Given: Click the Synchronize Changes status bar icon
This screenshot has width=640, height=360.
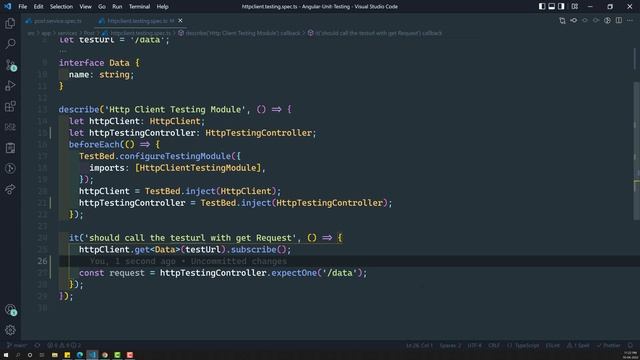Looking at the screenshot, I should tap(37, 345).
